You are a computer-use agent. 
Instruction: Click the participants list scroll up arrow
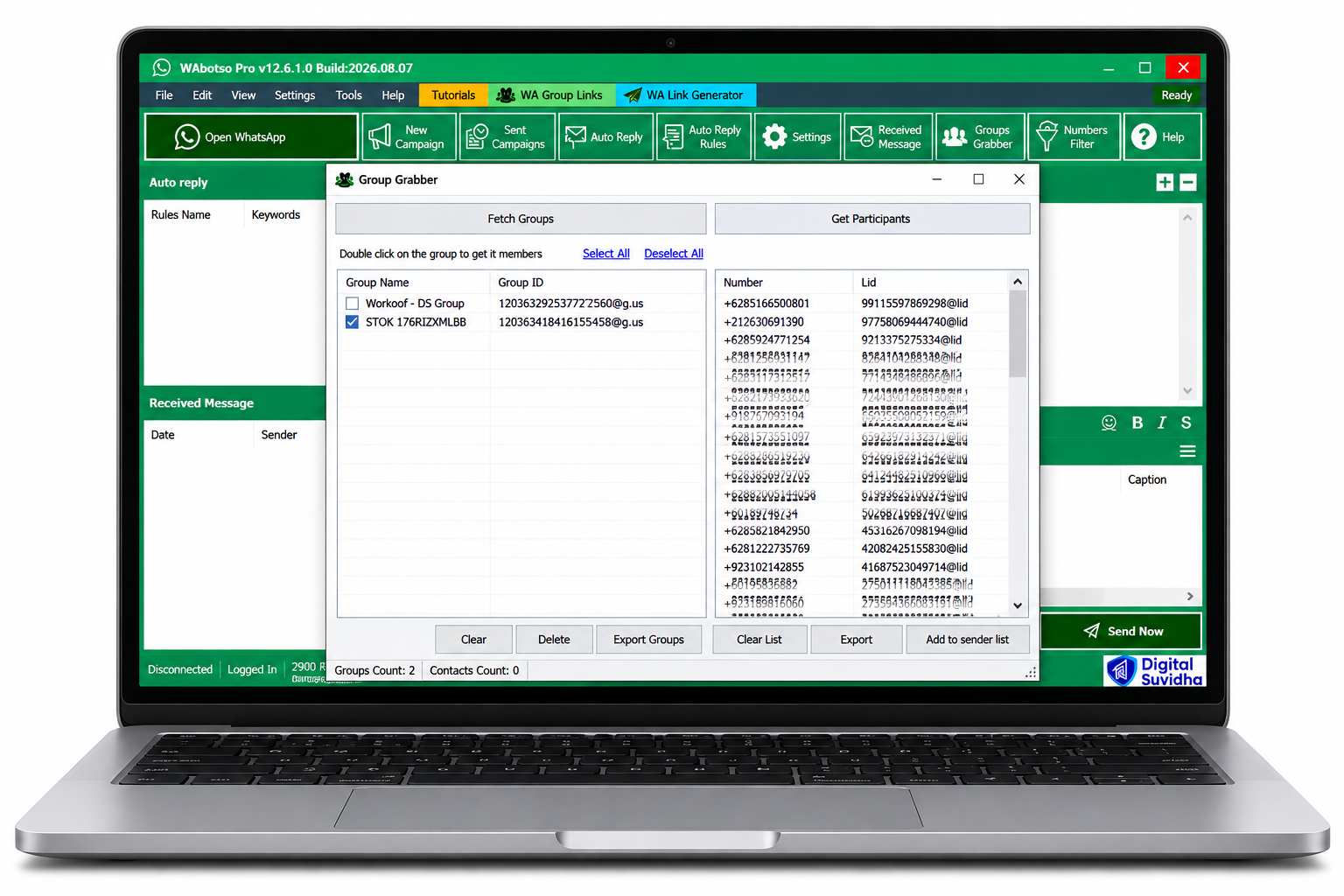click(1018, 282)
